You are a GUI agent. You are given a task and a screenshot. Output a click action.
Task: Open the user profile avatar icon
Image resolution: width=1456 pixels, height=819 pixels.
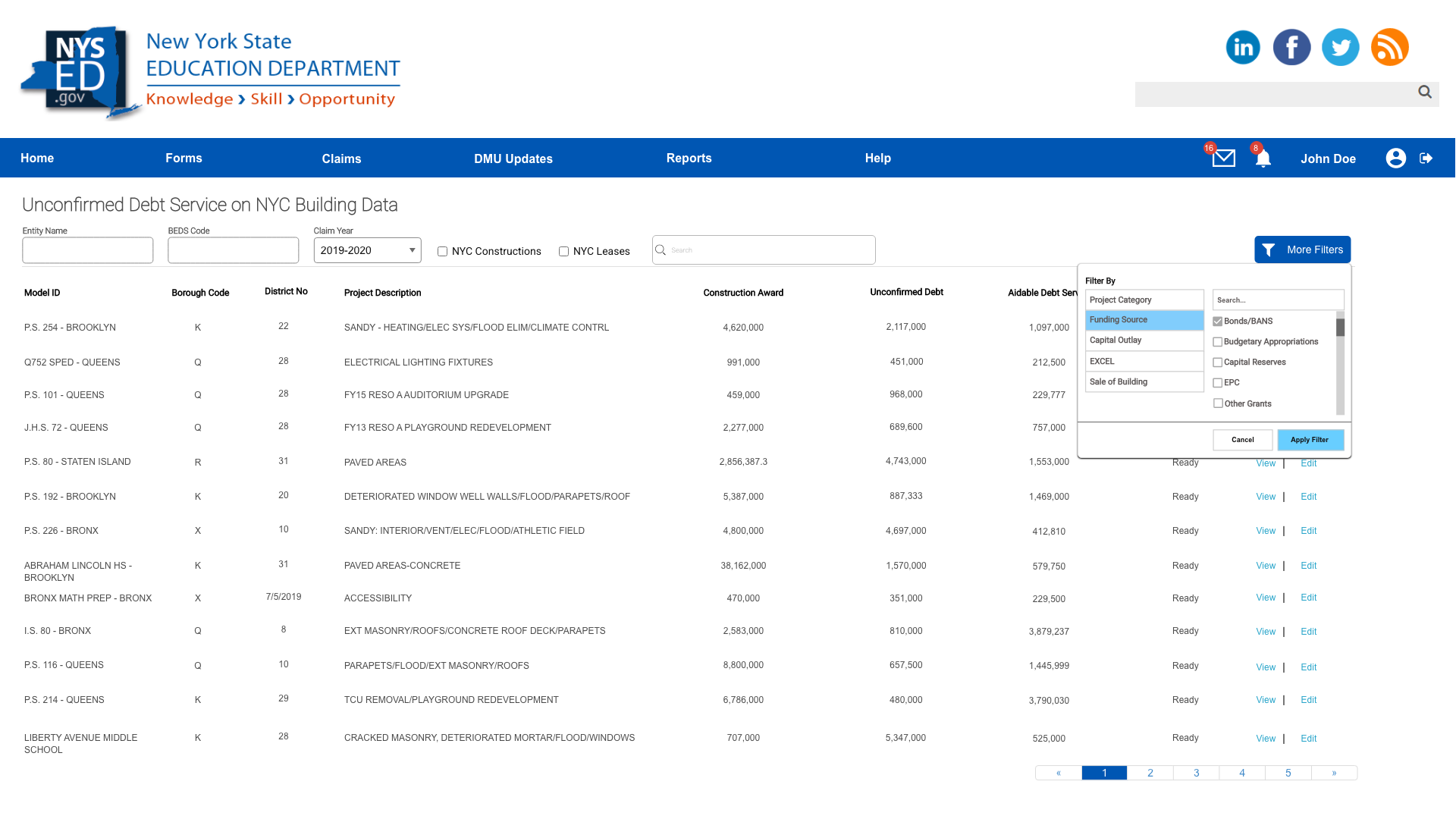1395,158
